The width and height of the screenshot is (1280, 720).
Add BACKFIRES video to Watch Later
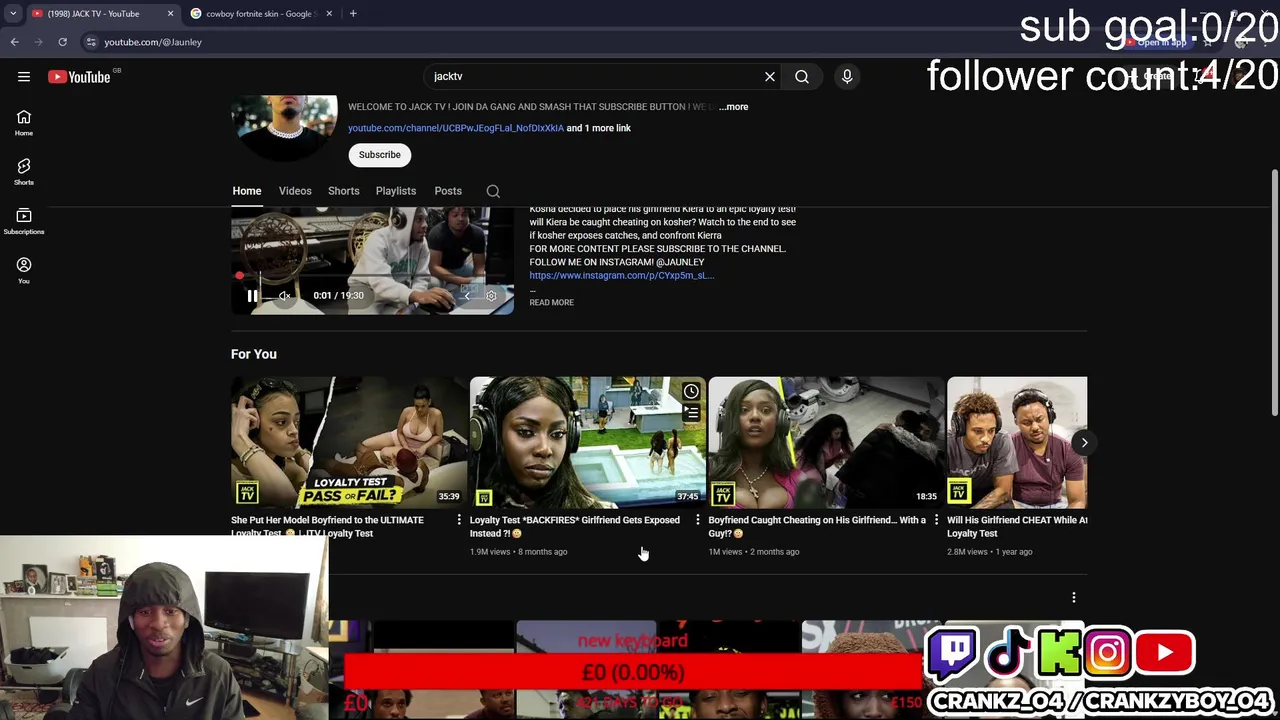click(691, 391)
